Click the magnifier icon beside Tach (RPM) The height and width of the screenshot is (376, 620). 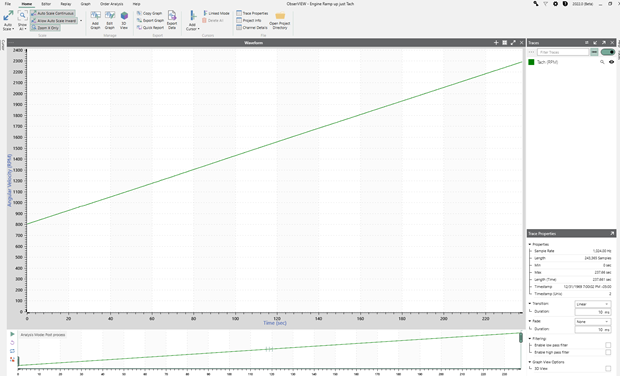point(602,62)
